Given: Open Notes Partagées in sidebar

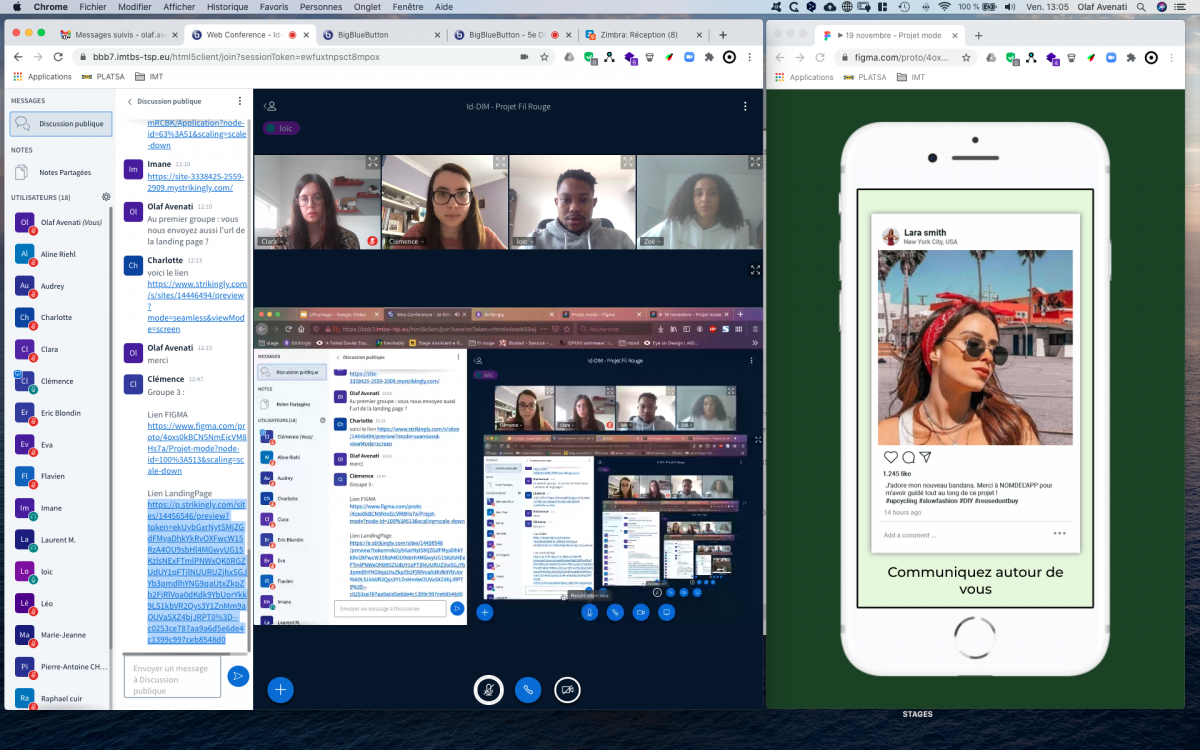Looking at the screenshot, I should pos(65,172).
